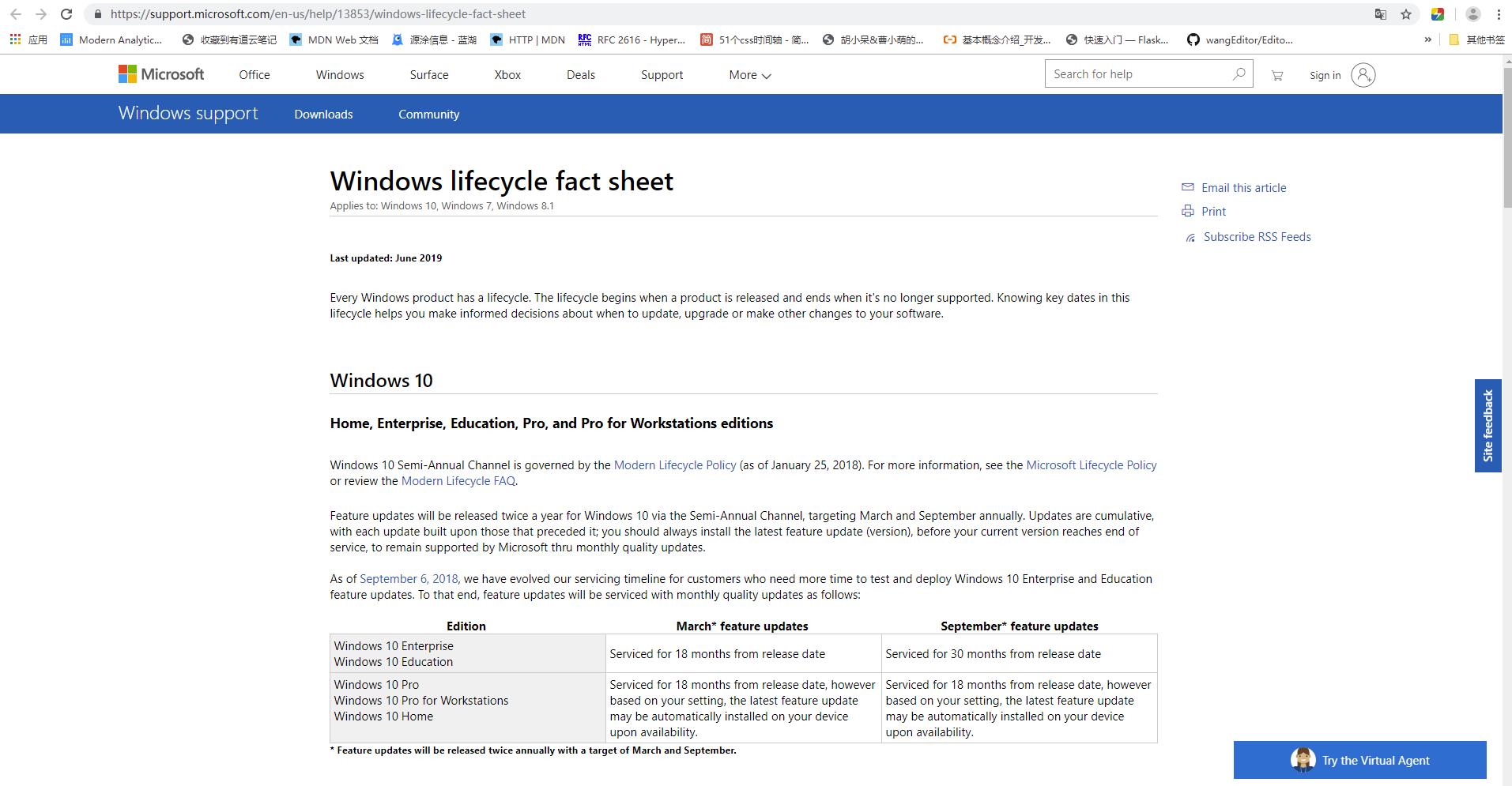Open the Windows menu item

(340, 75)
